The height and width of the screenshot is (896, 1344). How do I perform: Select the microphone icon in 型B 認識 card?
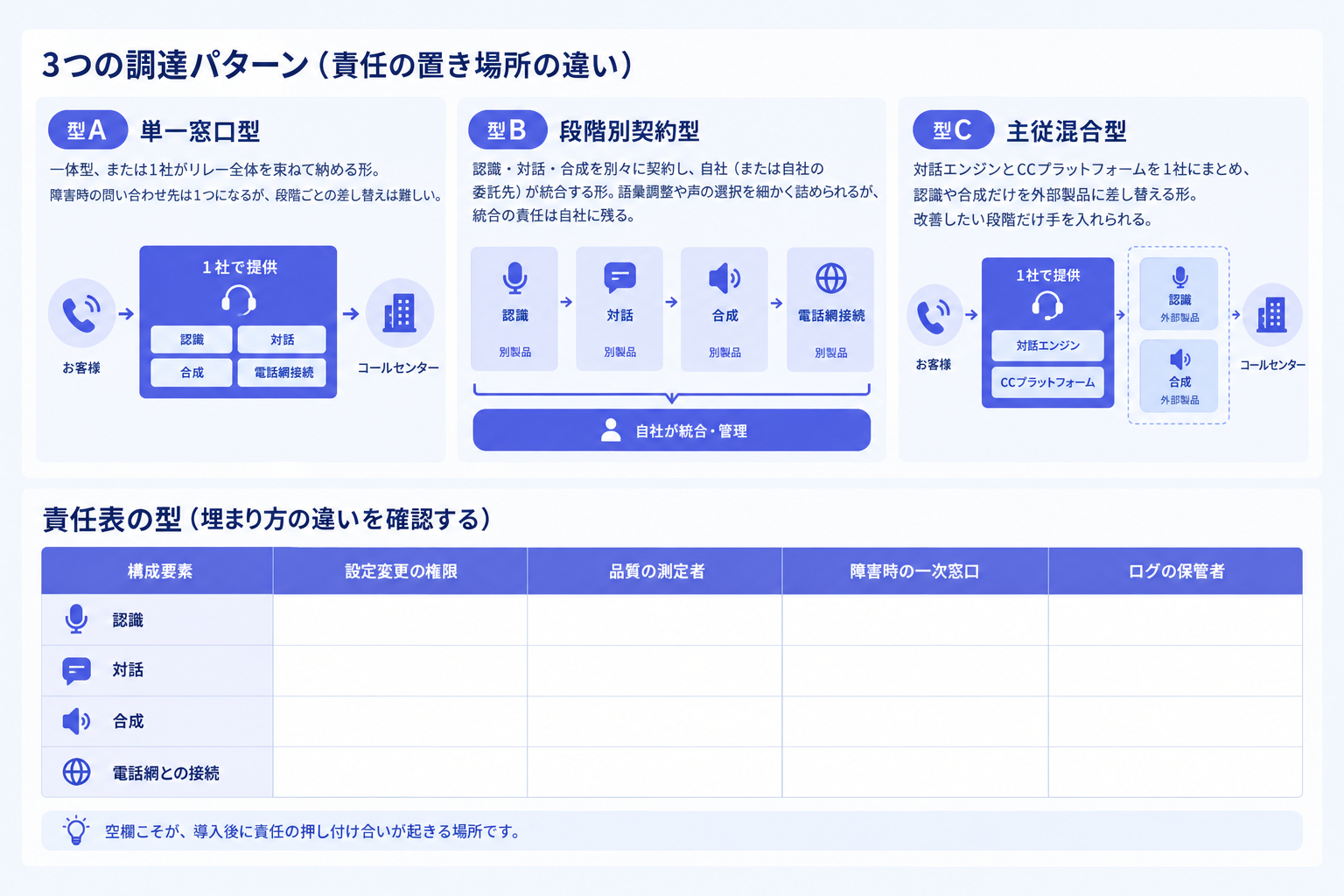coord(514,278)
